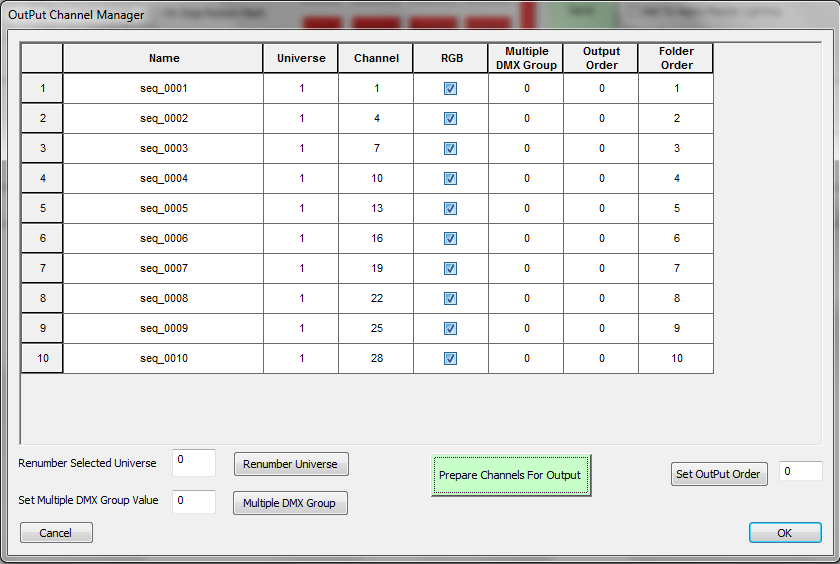Select row header 3
Viewport: 840px width, 564px height.
pyautogui.click(x=42, y=148)
